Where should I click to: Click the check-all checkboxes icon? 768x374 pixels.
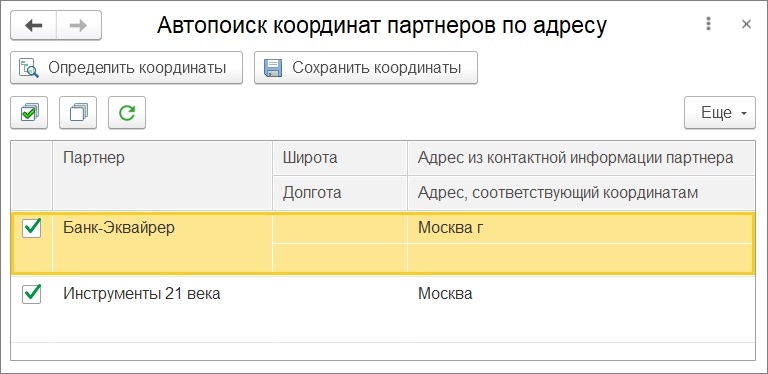[29, 113]
